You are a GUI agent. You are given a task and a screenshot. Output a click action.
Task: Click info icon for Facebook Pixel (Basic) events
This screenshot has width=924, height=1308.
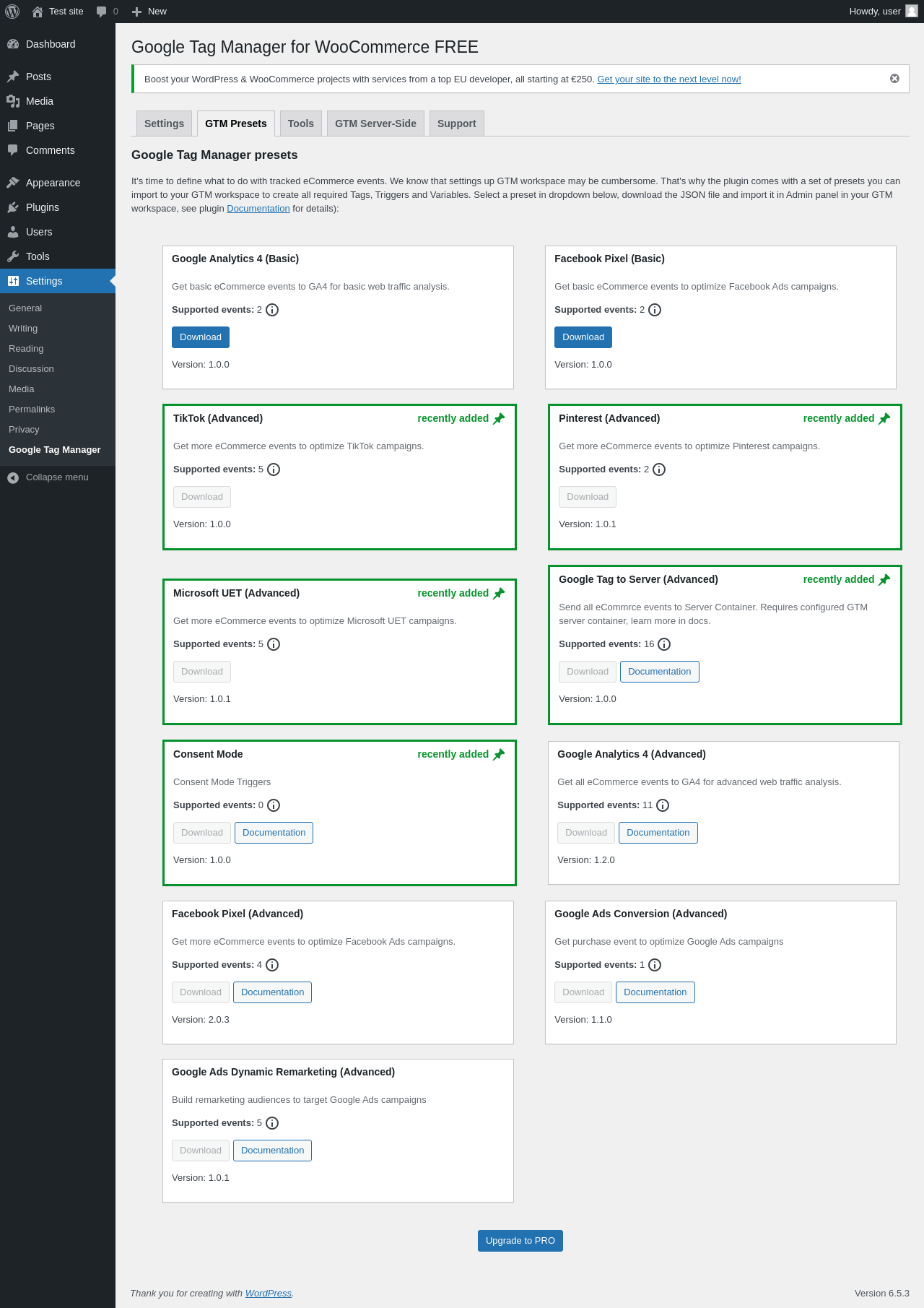[x=655, y=310]
